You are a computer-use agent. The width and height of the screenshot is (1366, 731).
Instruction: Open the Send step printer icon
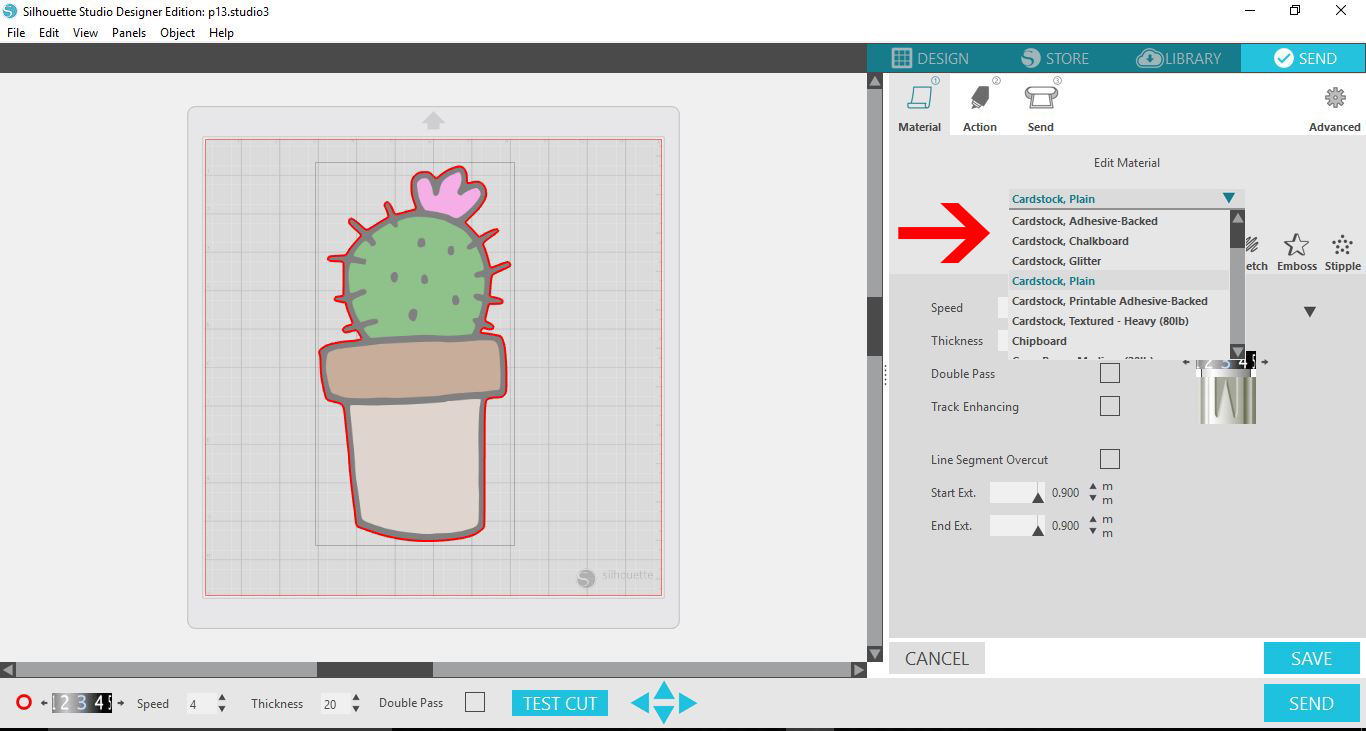point(1041,98)
